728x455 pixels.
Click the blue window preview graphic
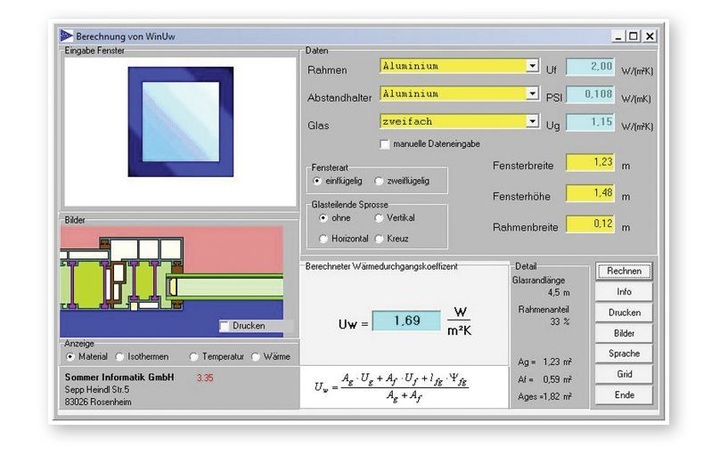[x=181, y=122]
